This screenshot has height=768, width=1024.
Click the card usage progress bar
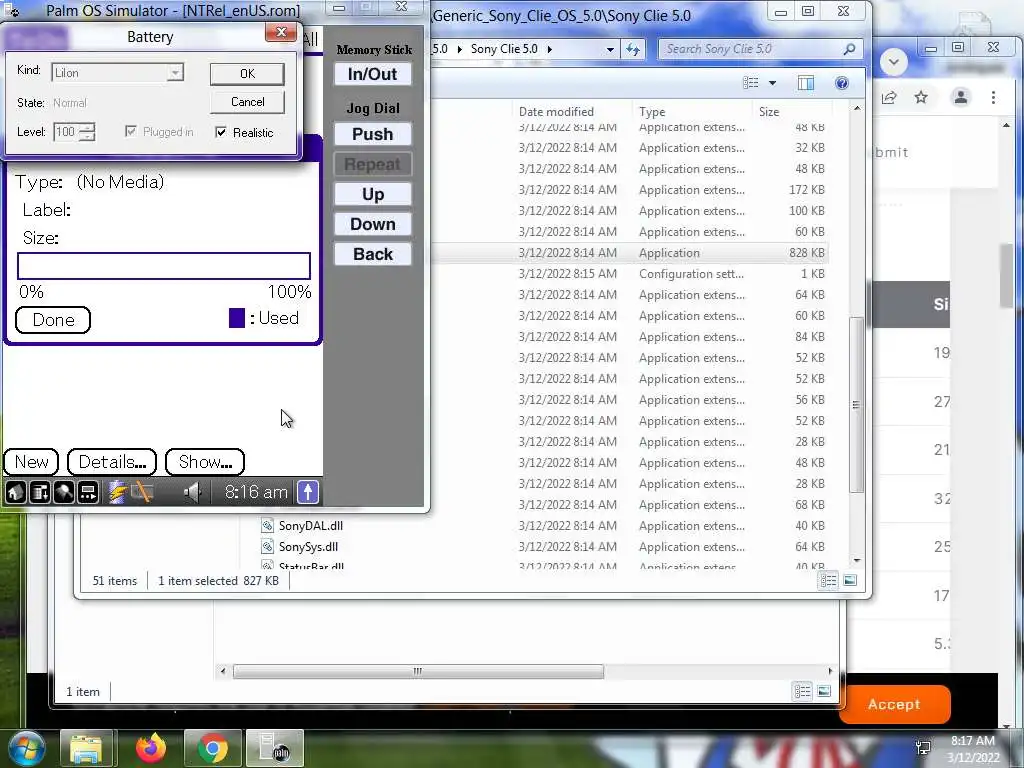tap(163, 266)
